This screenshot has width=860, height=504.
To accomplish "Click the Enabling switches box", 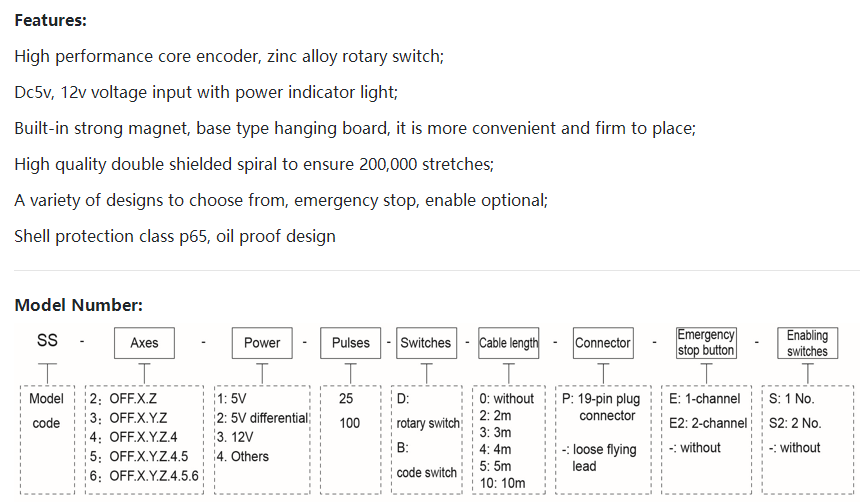I will click(807, 344).
